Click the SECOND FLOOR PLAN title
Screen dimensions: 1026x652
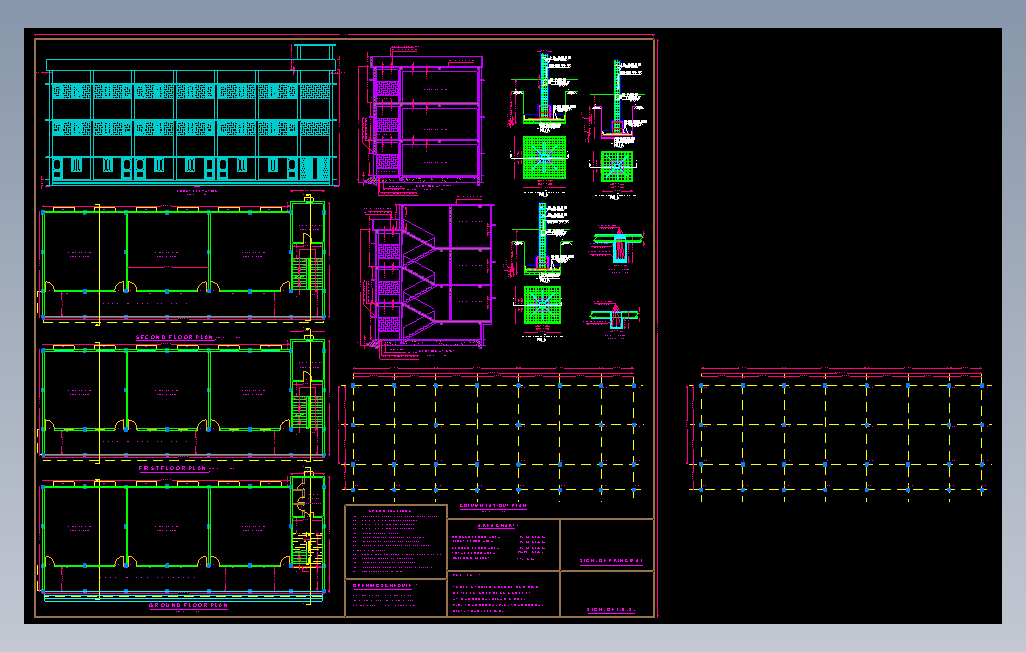175,337
